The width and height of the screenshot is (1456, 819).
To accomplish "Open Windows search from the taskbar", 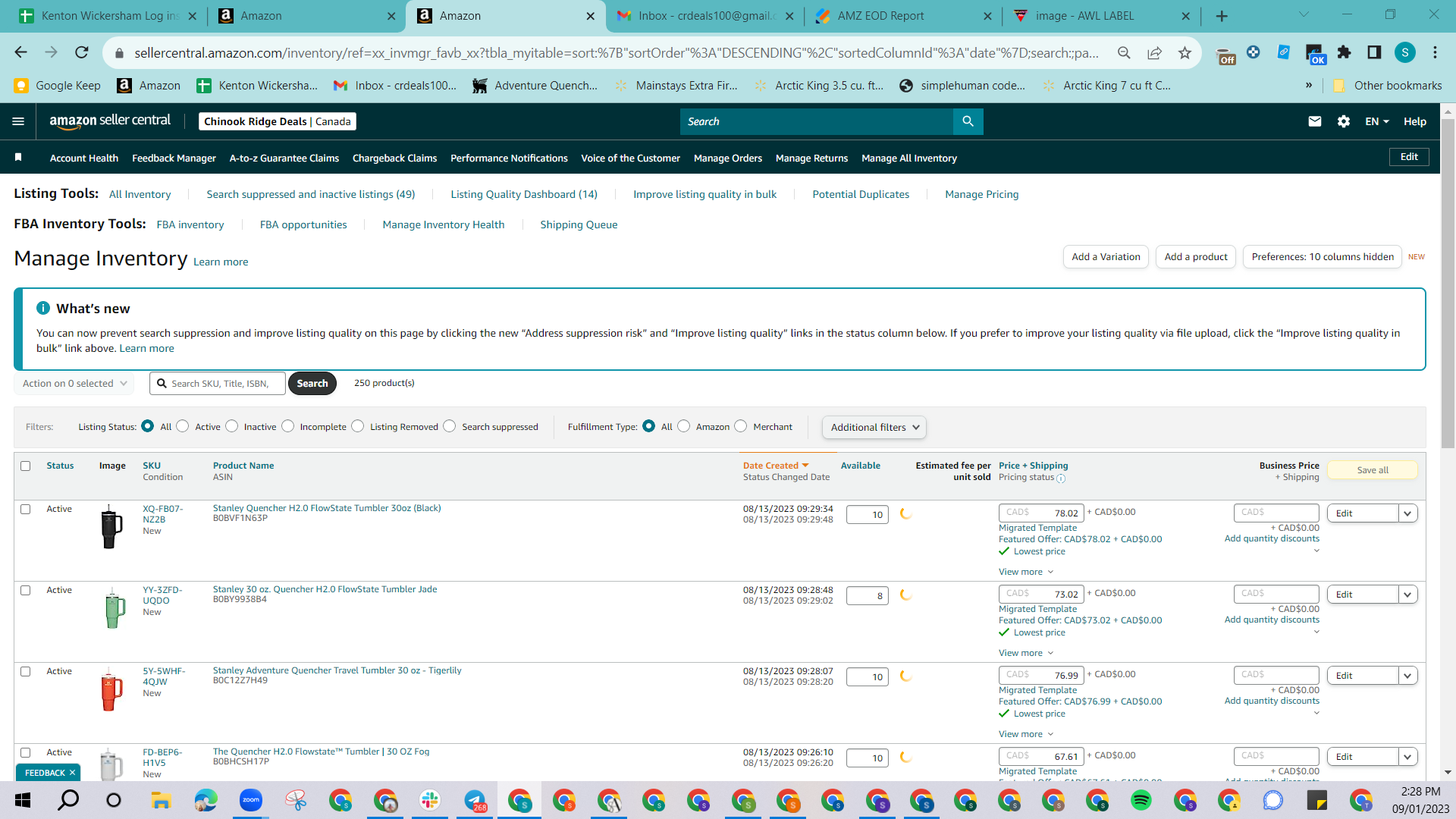I will (68, 800).
